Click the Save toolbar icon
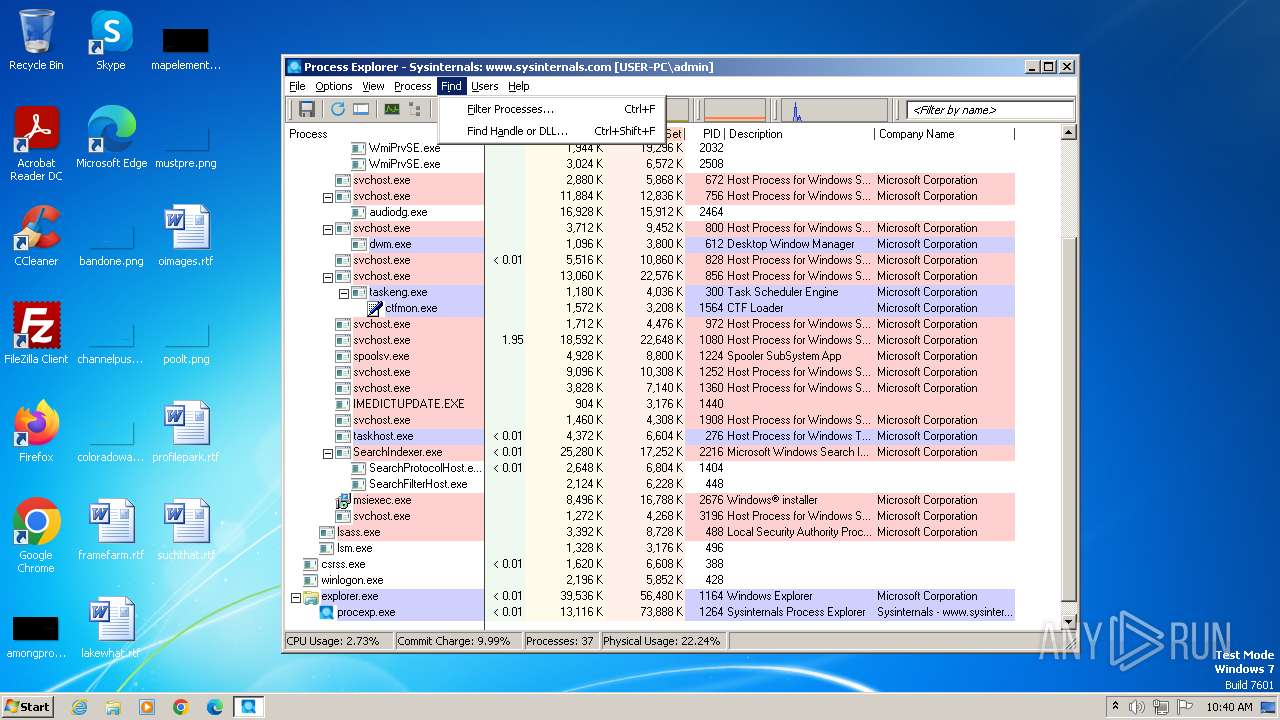This screenshot has height=720, width=1280. click(x=307, y=109)
